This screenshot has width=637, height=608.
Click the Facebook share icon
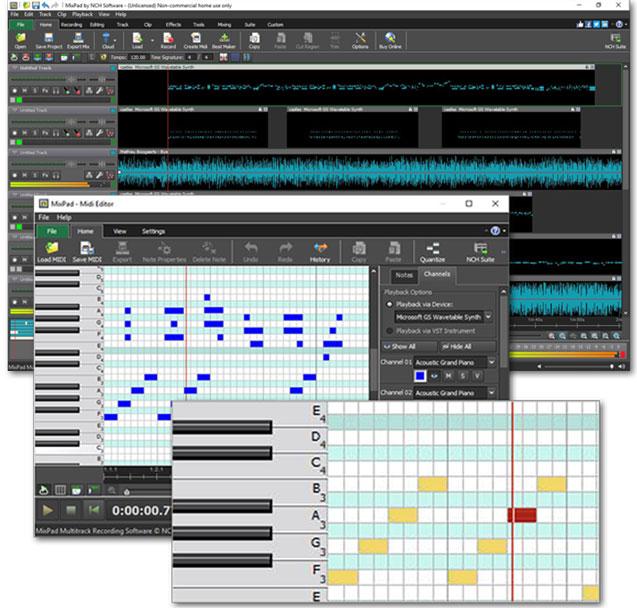coord(588,24)
